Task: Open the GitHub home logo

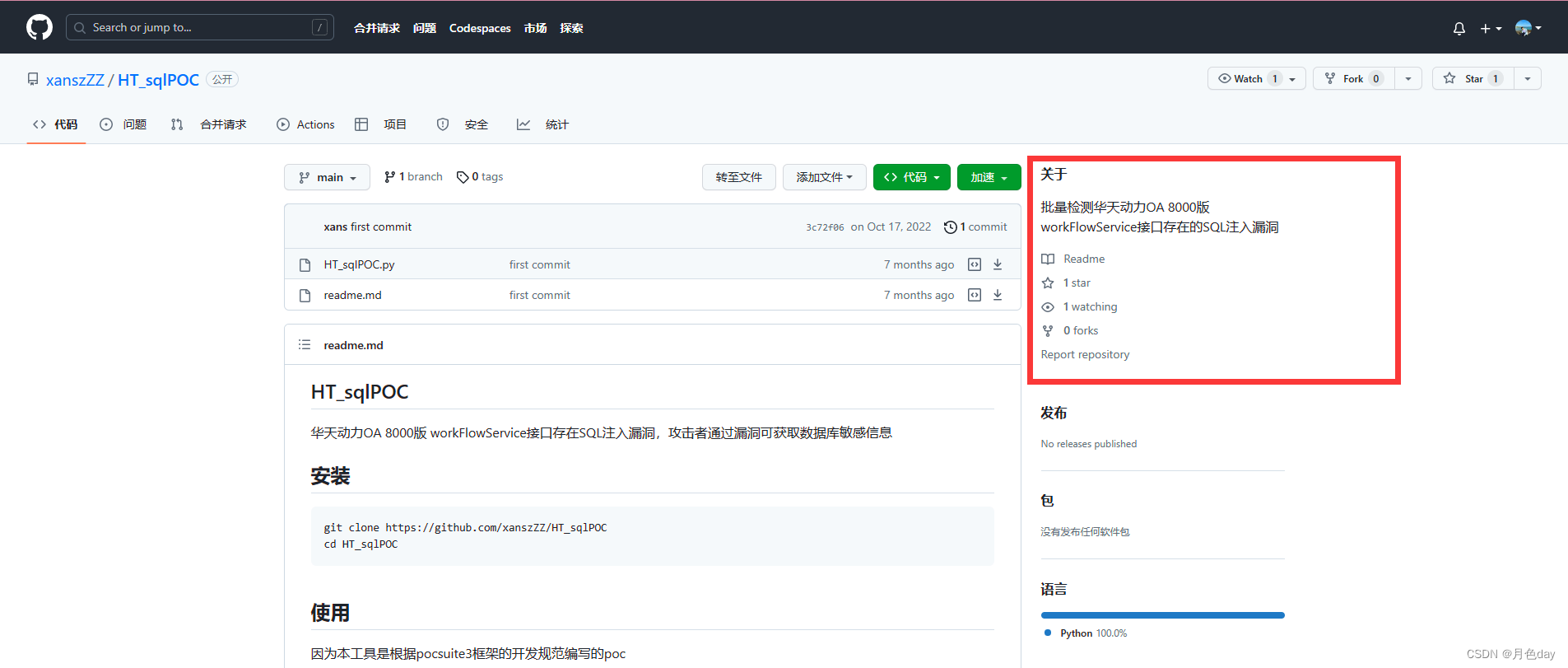Action: 40,27
